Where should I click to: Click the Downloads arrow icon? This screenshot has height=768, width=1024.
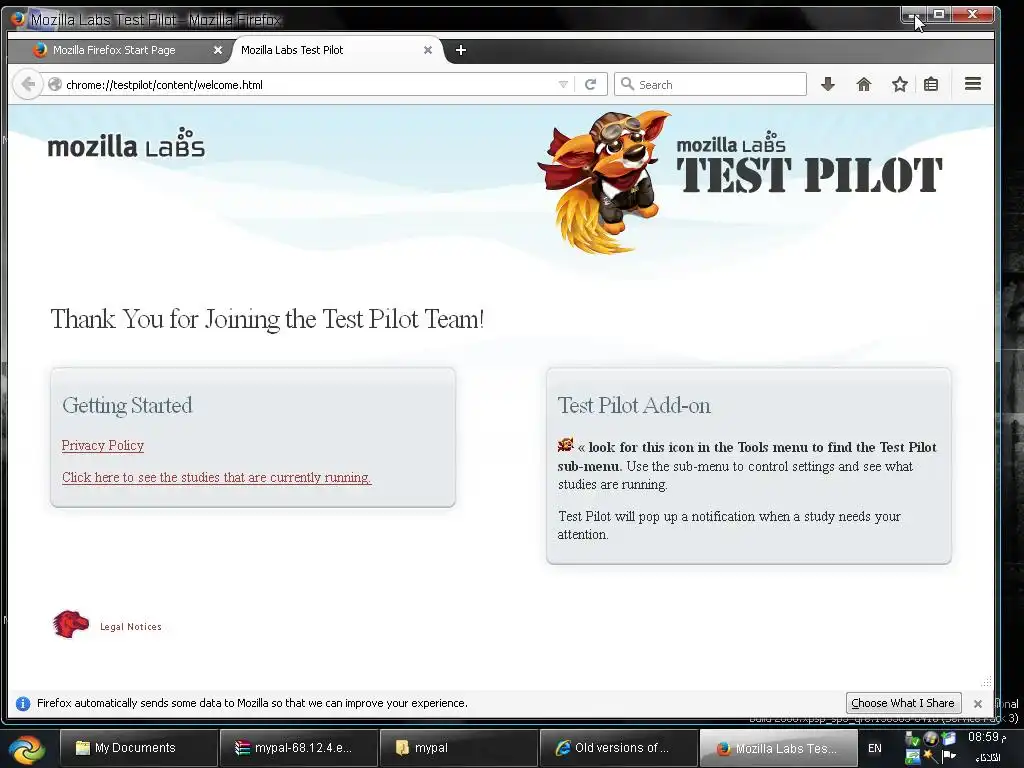click(x=827, y=84)
